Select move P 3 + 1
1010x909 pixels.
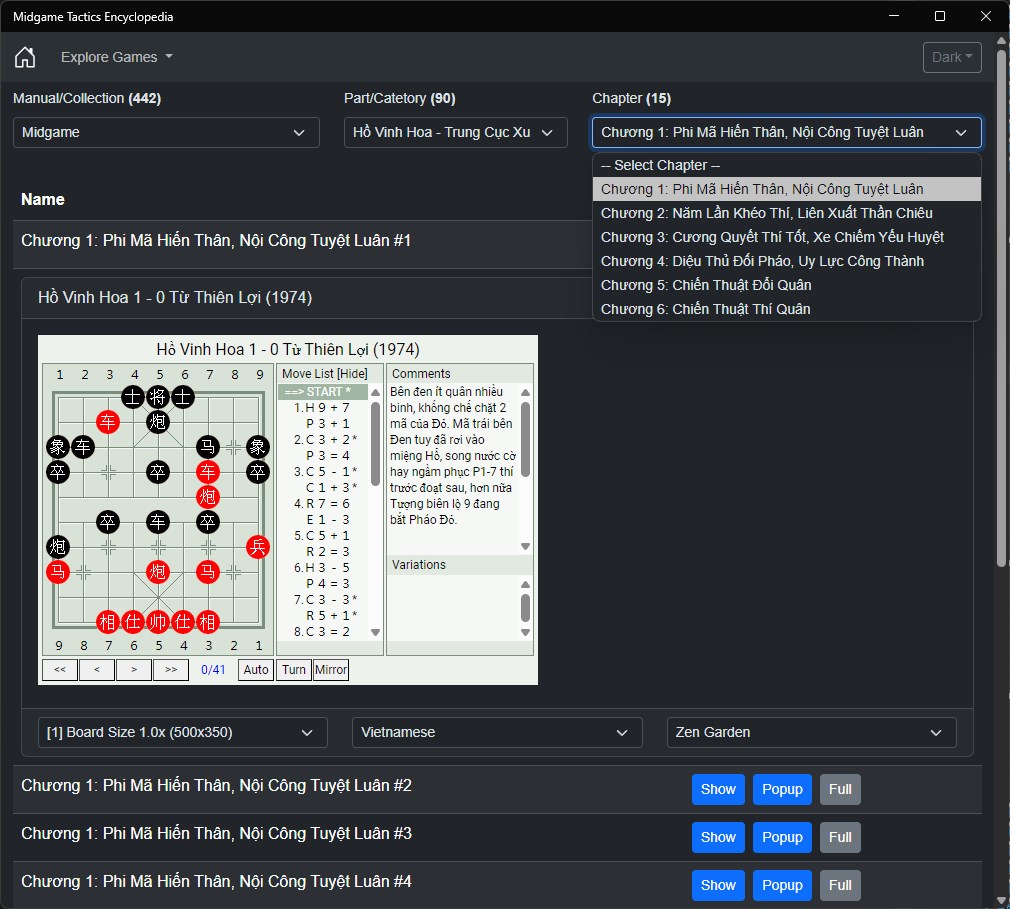(x=323, y=424)
